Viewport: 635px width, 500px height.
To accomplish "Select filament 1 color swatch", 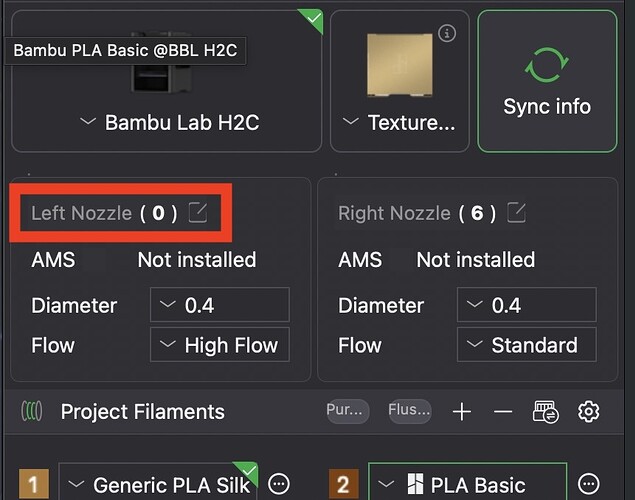I will tap(34, 484).
